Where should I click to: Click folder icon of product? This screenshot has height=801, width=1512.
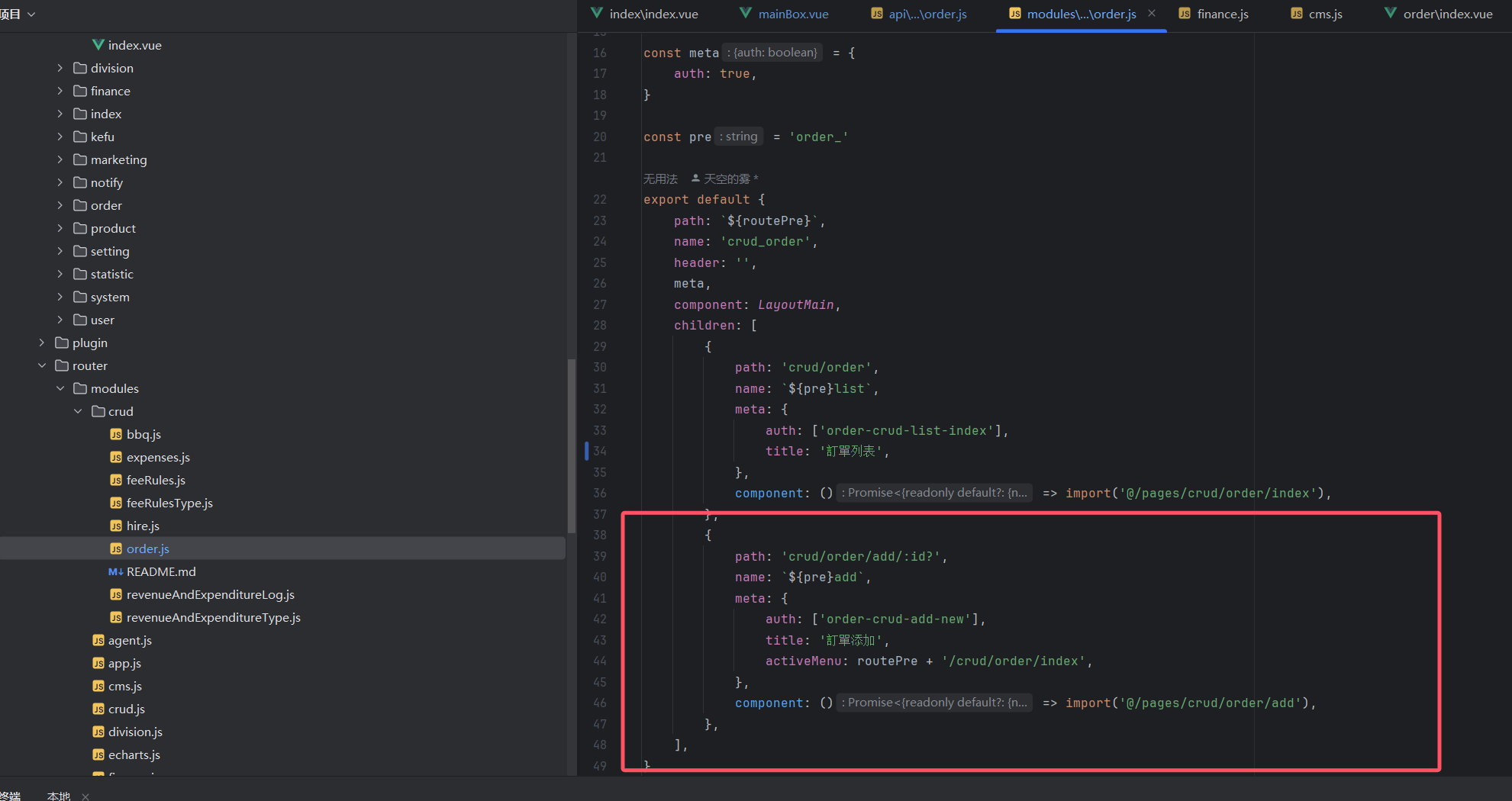click(80, 228)
